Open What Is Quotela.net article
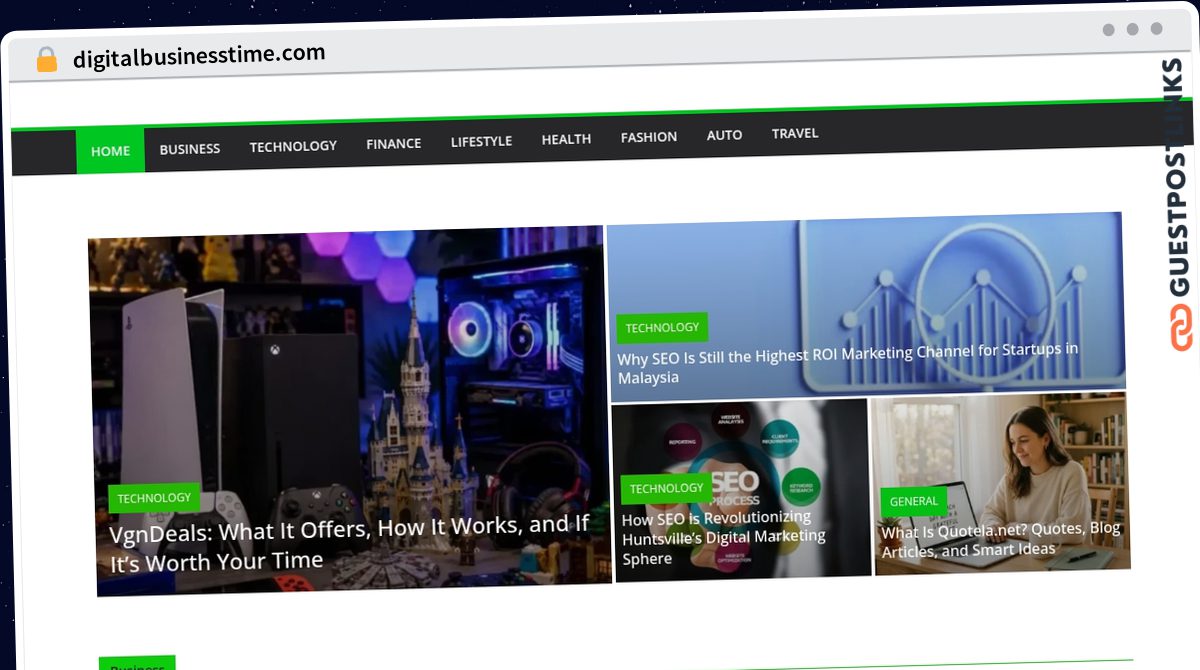Viewport: 1200px width, 670px height. tap(1001, 539)
